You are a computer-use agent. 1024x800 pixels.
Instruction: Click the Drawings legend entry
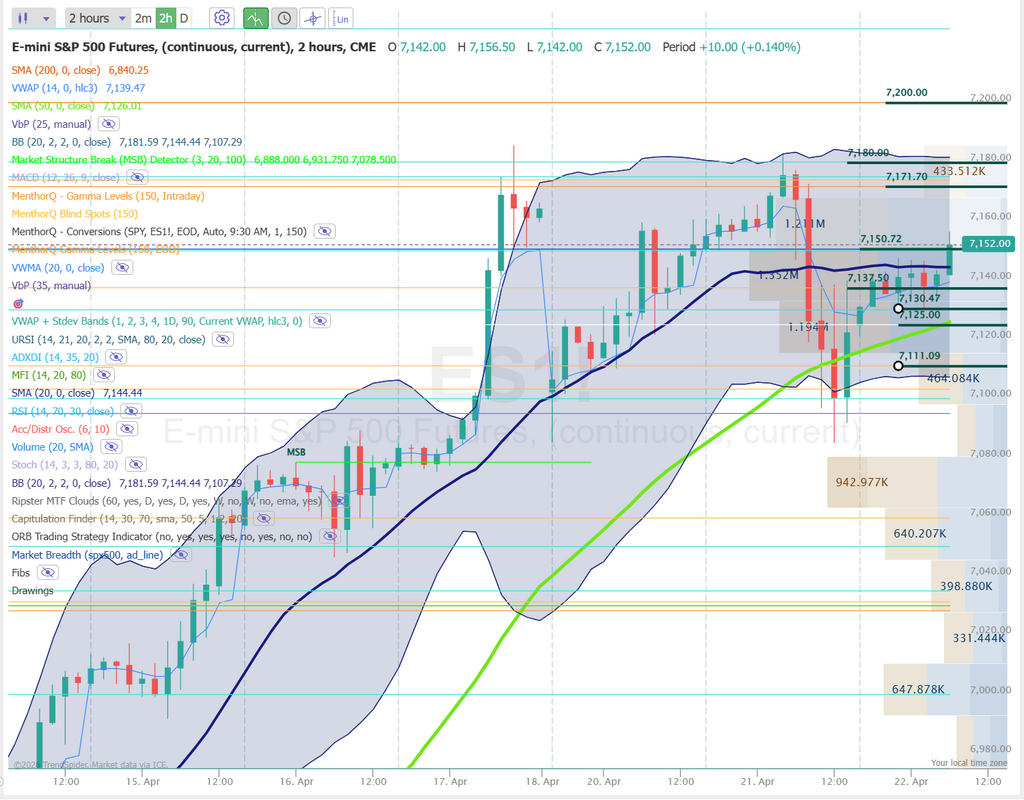[x=32, y=591]
